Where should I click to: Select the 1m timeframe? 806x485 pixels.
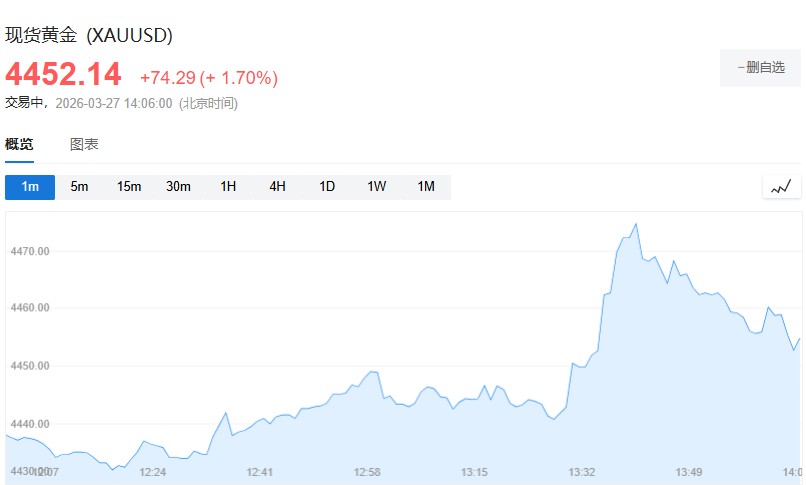tap(30, 187)
